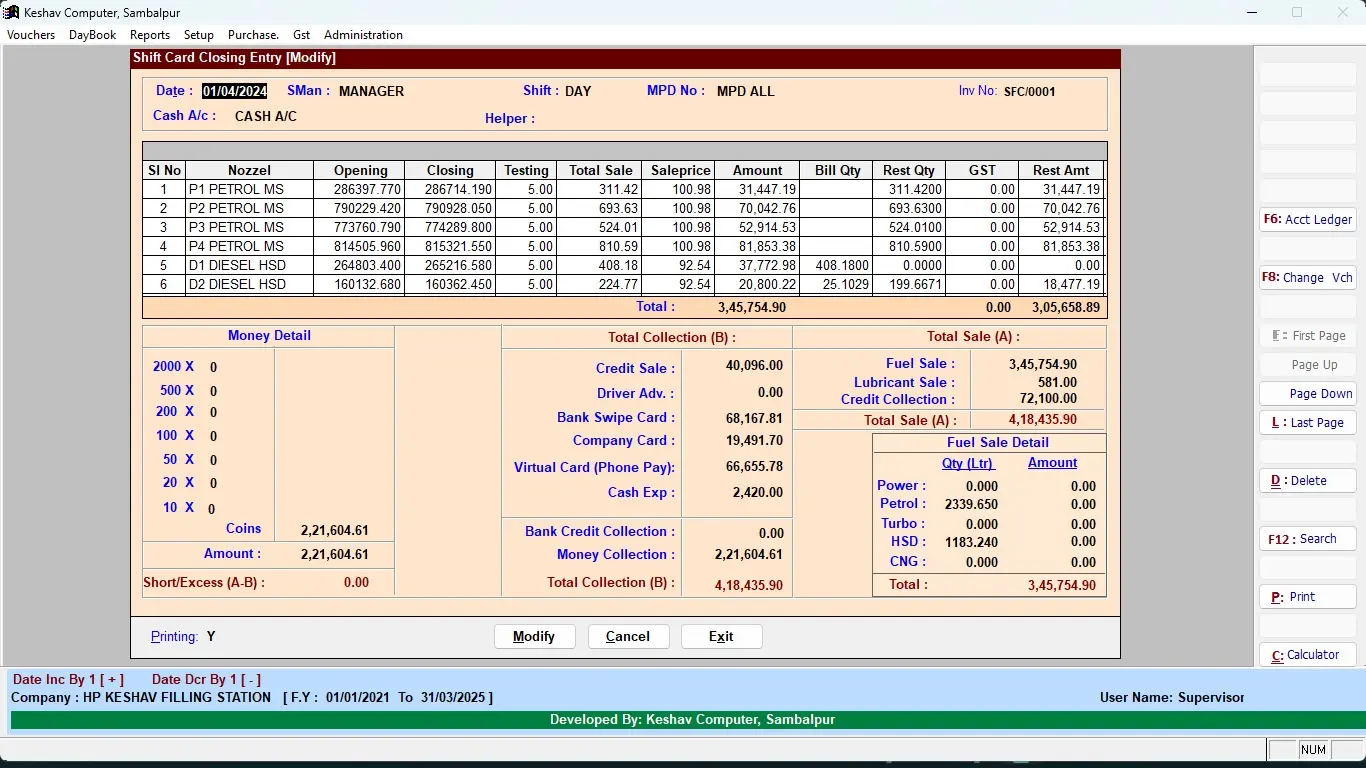The width and height of the screenshot is (1366, 768).
Task: Open the Setup menu
Action: click(x=199, y=35)
